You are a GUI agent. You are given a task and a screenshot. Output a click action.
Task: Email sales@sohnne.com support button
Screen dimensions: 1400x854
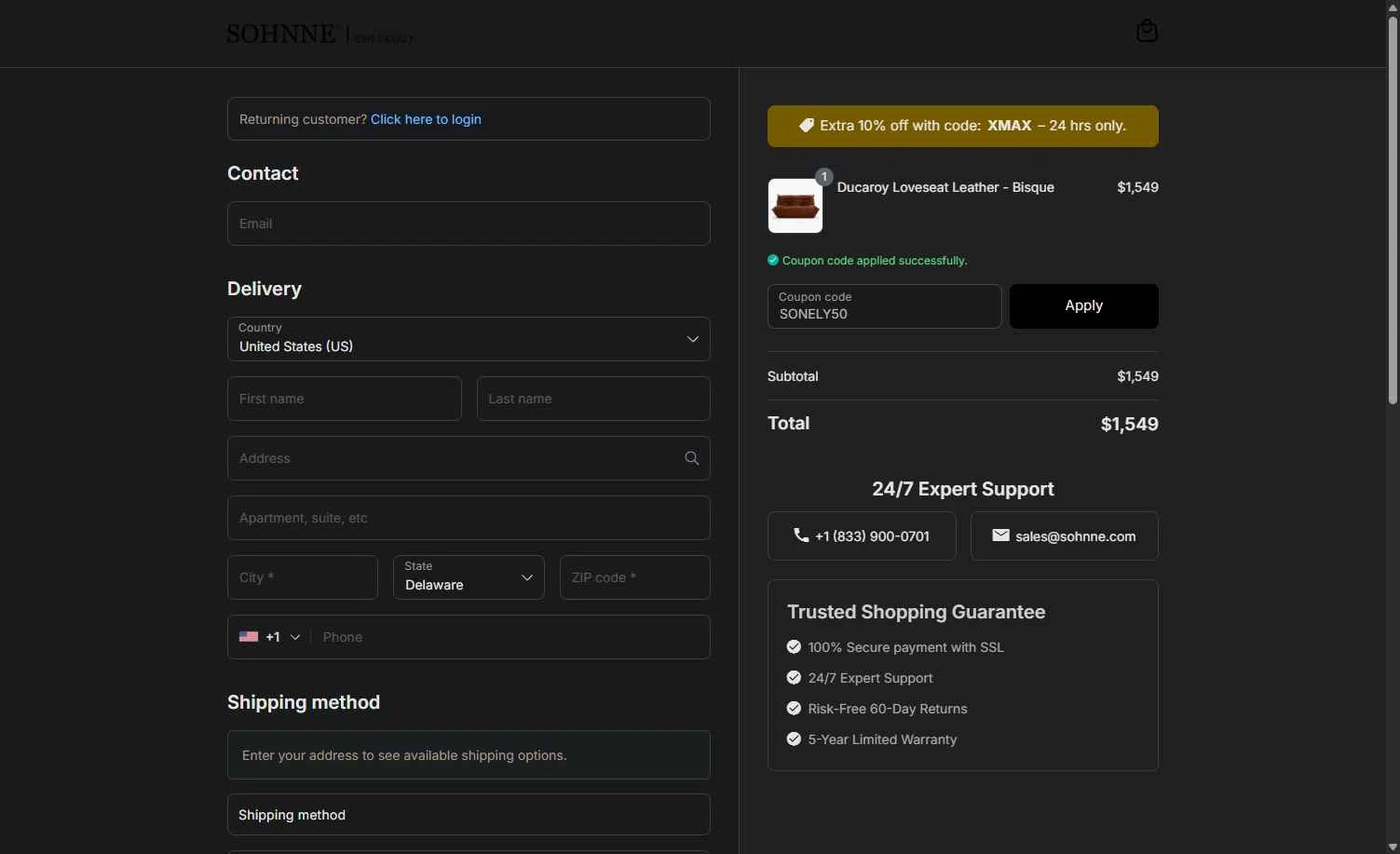(x=1065, y=535)
